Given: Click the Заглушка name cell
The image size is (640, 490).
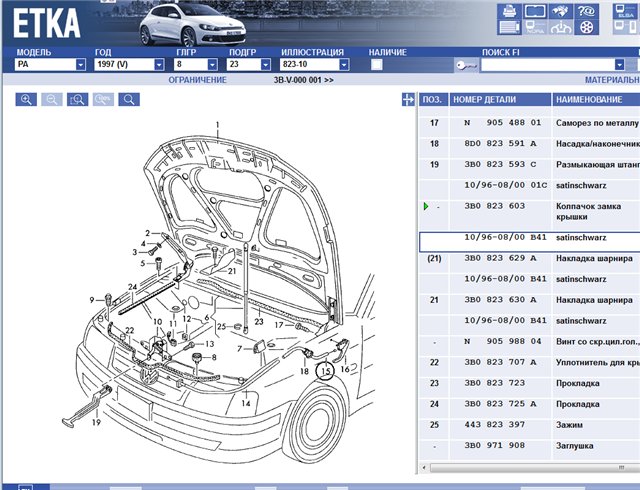Looking at the screenshot, I should [575, 446].
